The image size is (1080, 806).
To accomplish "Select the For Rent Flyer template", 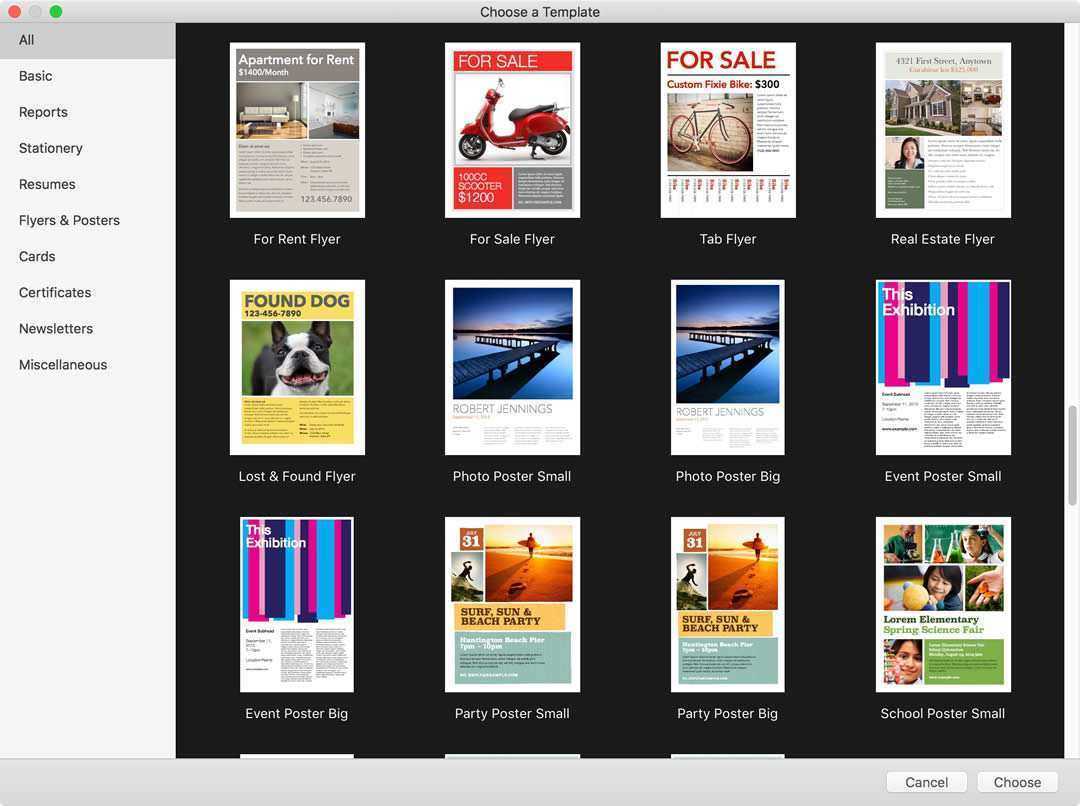I will pyautogui.click(x=297, y=130).
